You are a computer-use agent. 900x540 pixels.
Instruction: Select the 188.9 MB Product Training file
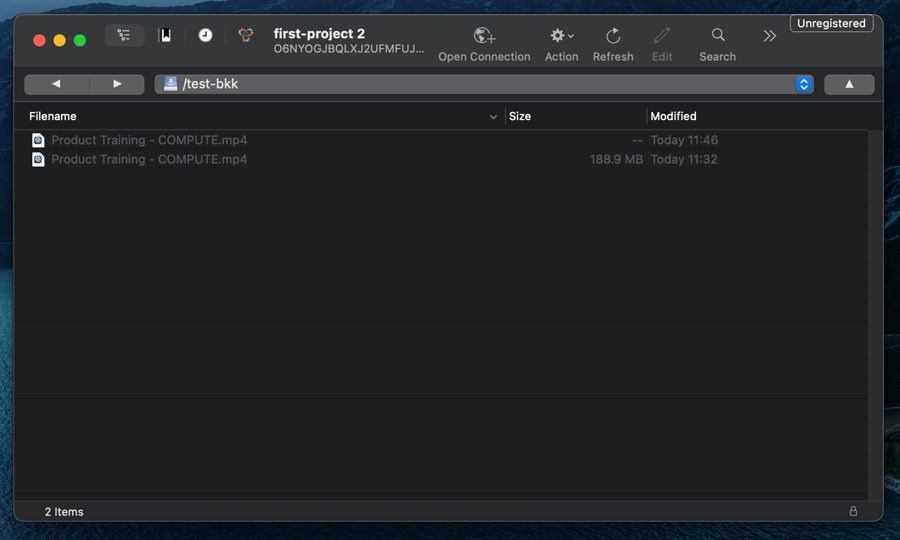149,159
